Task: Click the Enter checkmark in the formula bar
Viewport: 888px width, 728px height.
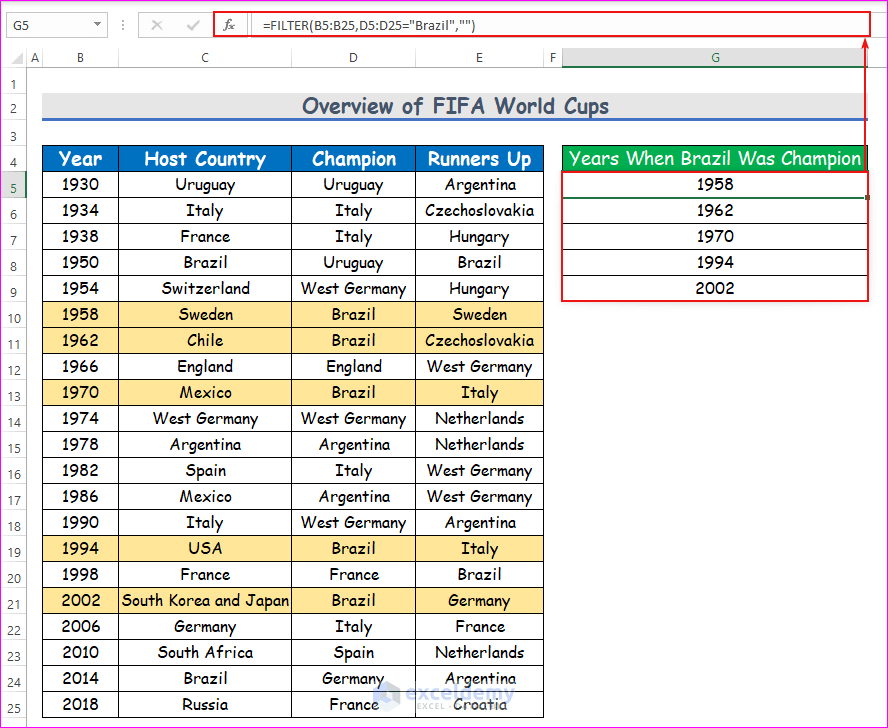Action: [x=194, y=24]
